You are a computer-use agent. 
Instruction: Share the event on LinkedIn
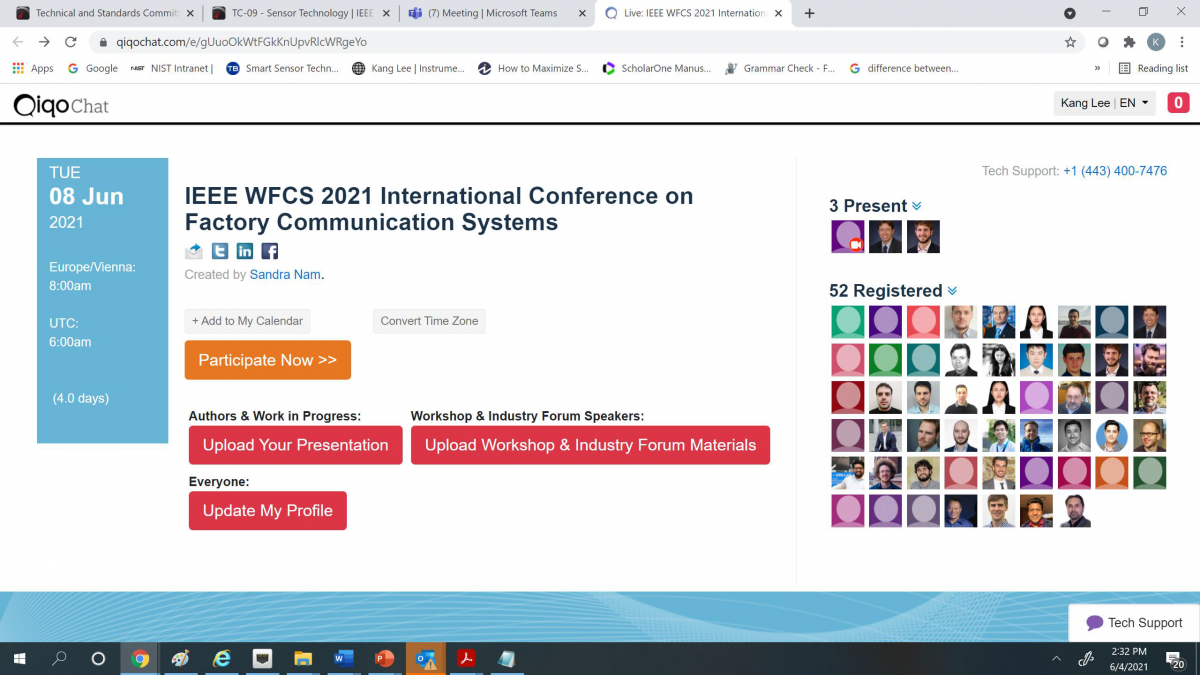point(245,251)
